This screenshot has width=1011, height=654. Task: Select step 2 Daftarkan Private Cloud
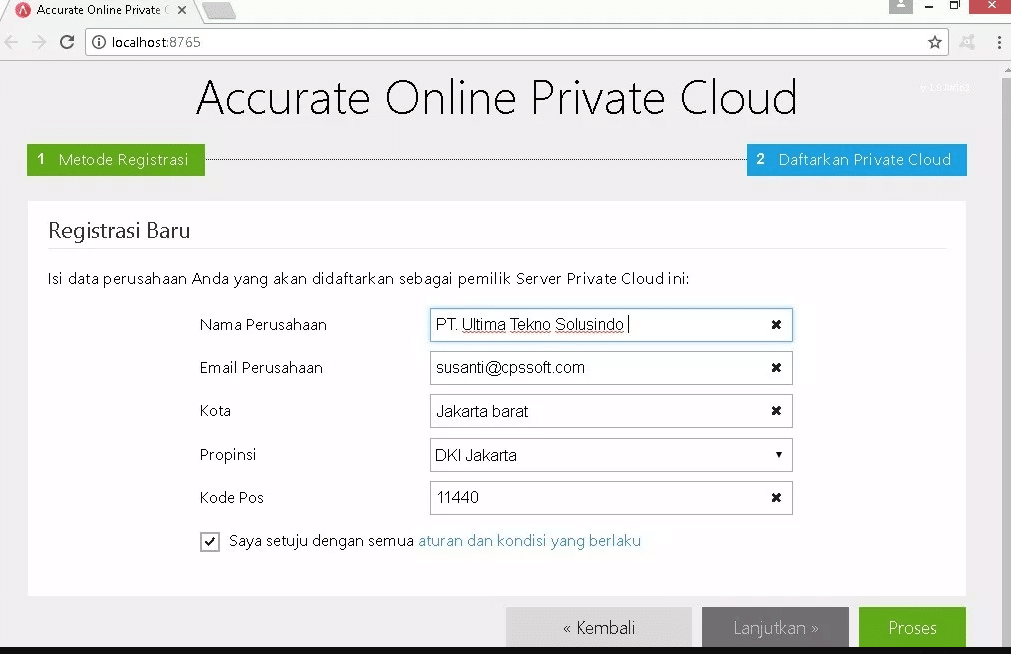coord(856,159)
